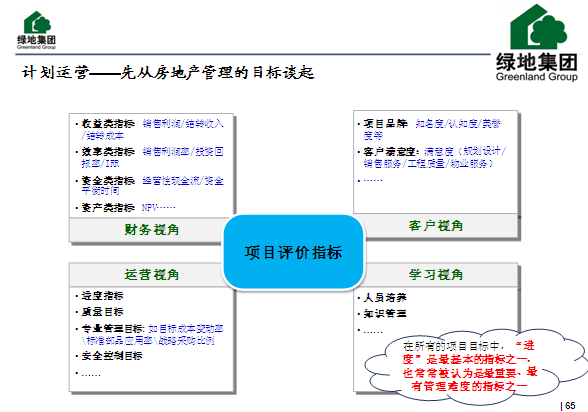The height and width of the screenshot is (412, 588).
Task: Click the 客户满意度 bullet heading
Action: click(x=391, y=151)
